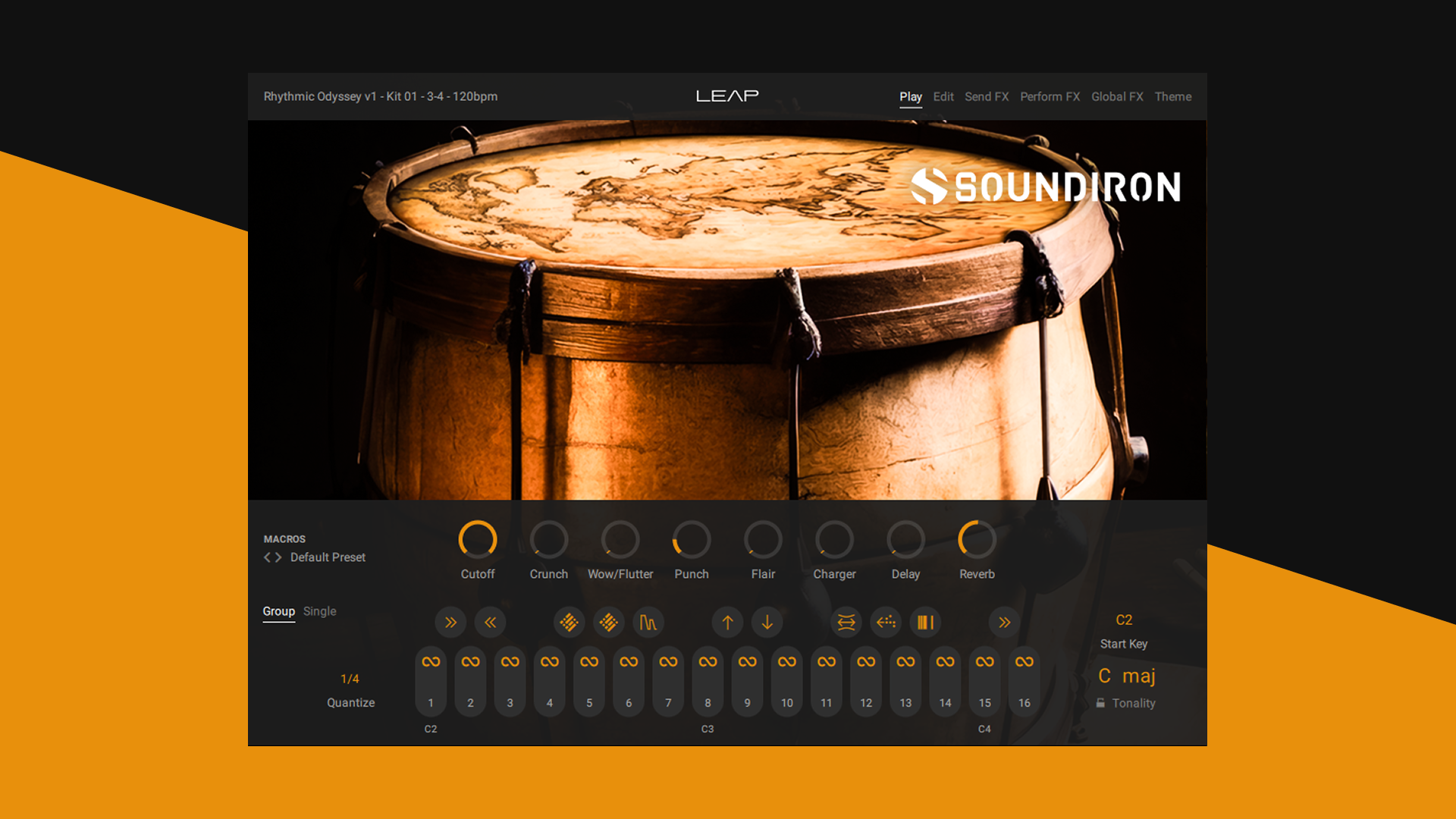The height and width of the screenshot is (819, 1456).
Task: Click the double-right chevron icon above pad 15
Action: (x=1004, y=623)
